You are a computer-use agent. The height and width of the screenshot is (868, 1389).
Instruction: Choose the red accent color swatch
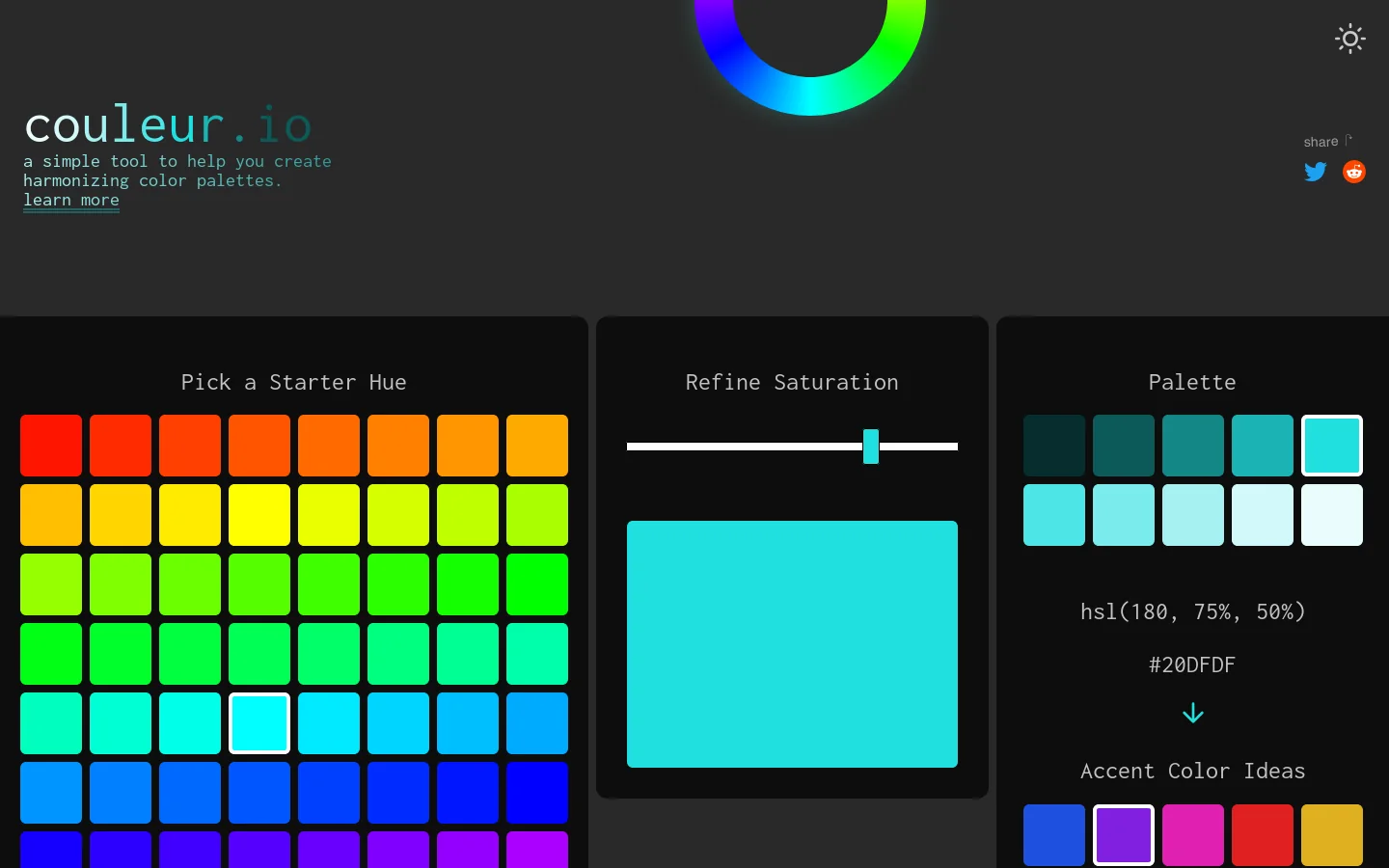tap(1263, 835)
